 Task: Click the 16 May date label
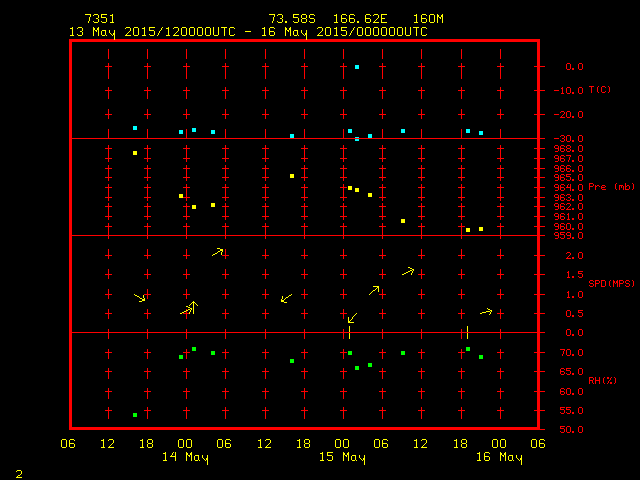click(x=498, y=458)
